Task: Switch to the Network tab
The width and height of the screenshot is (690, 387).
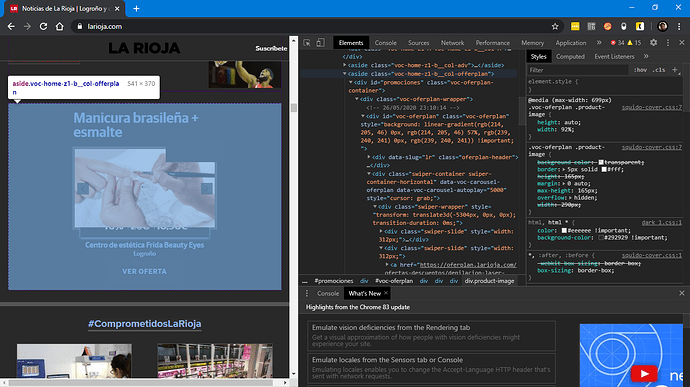Action: [452, 43]
